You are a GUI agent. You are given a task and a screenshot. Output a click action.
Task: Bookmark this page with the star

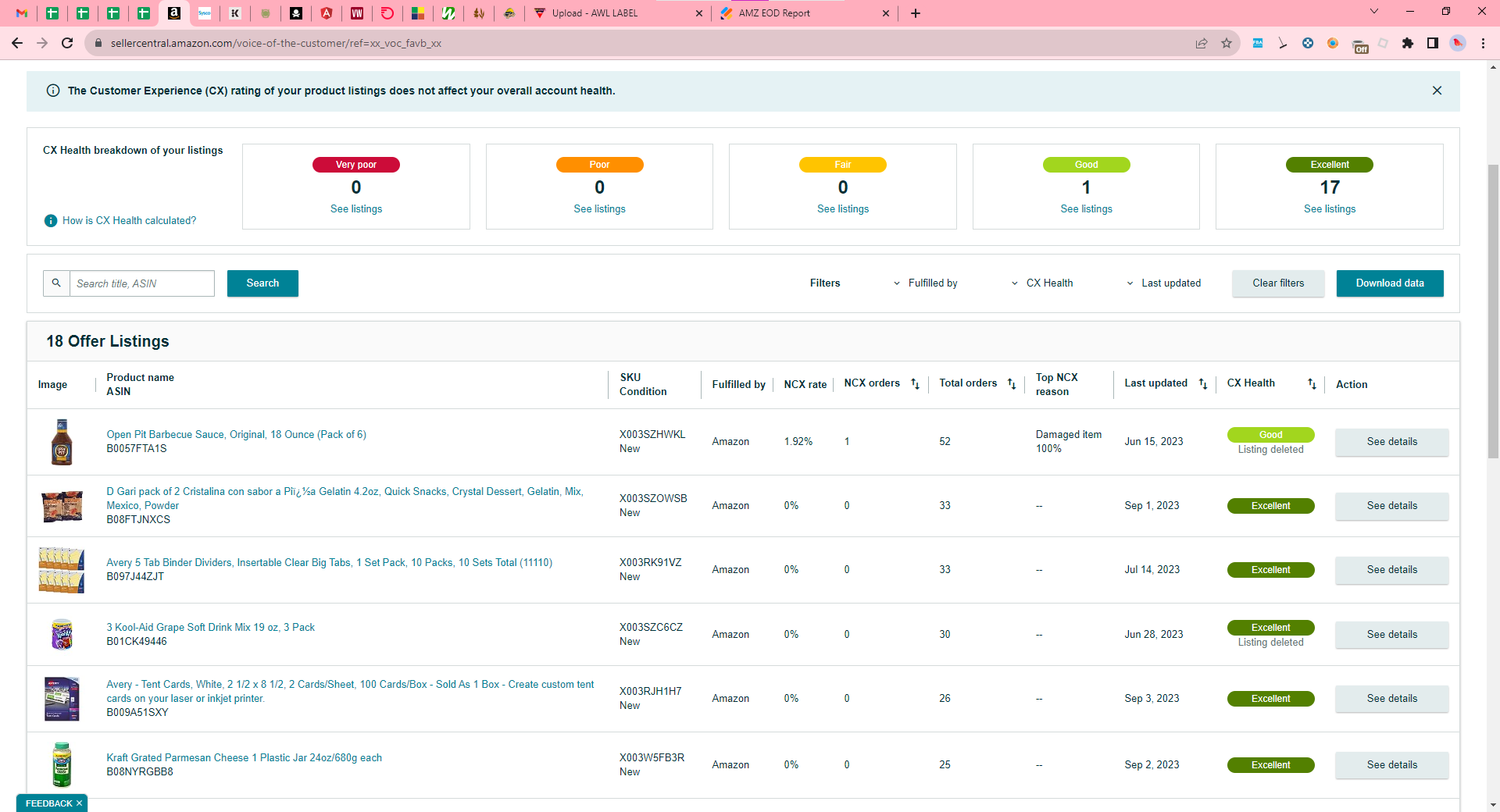pos(1227,43)
